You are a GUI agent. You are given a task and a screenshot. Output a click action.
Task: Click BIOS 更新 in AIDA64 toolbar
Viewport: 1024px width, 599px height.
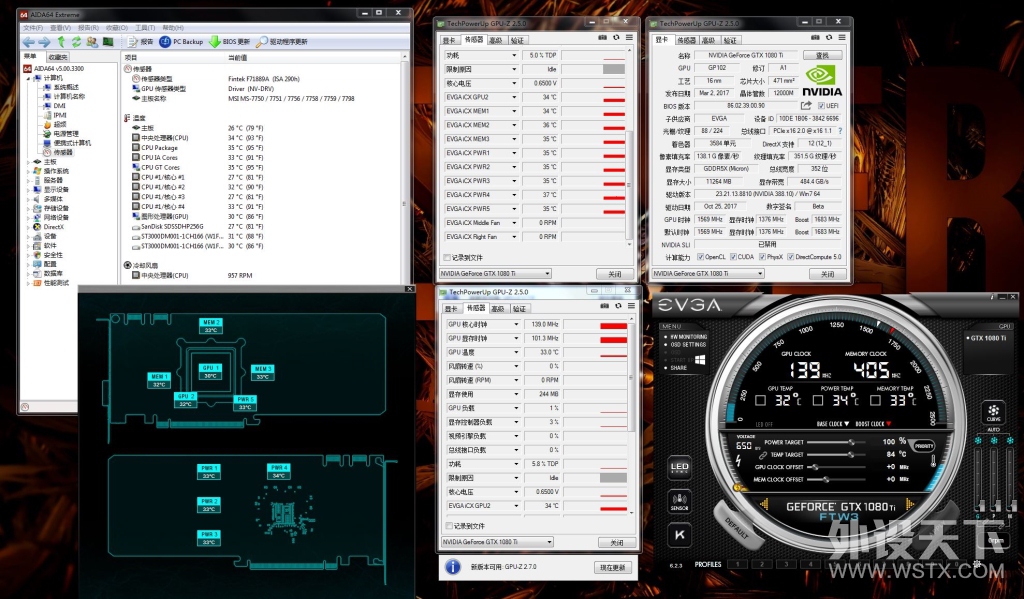230,42
